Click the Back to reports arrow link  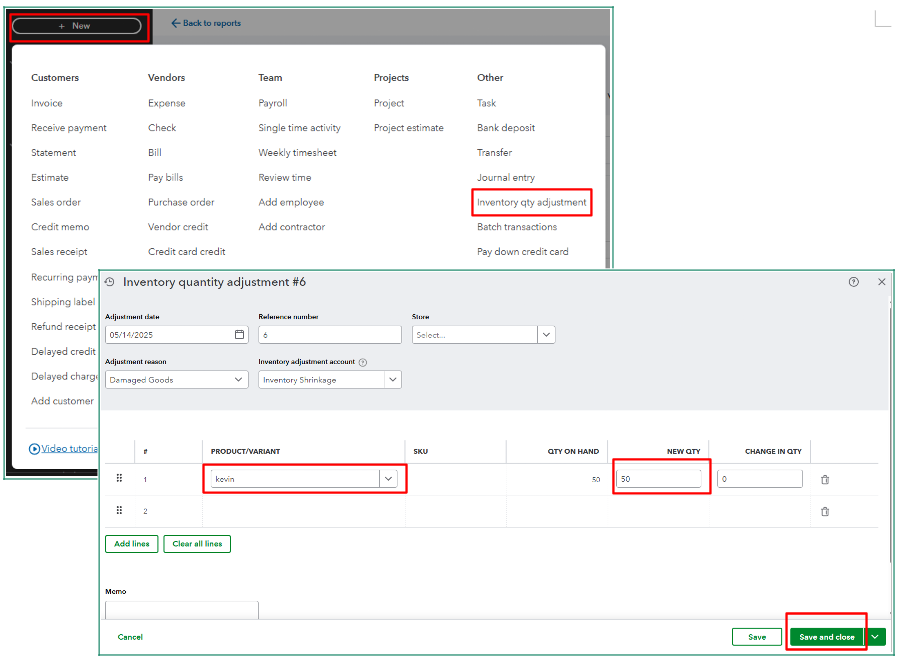click(x=206, y=23)
